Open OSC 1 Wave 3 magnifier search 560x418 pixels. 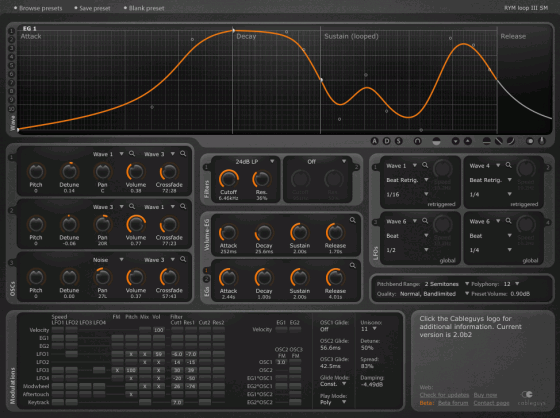click(183, 154)
